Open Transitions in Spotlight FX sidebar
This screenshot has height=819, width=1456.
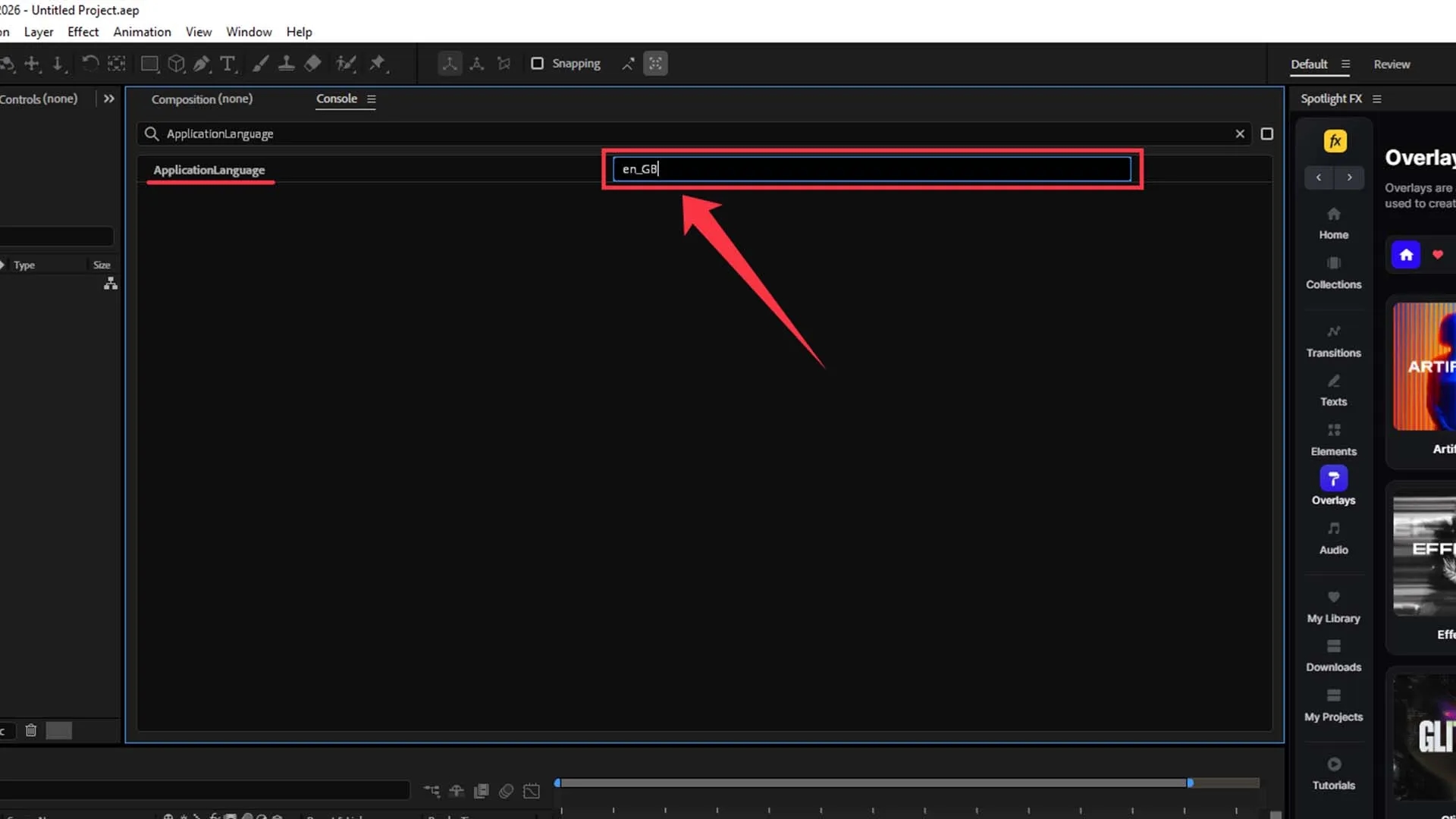(1333, 341)
